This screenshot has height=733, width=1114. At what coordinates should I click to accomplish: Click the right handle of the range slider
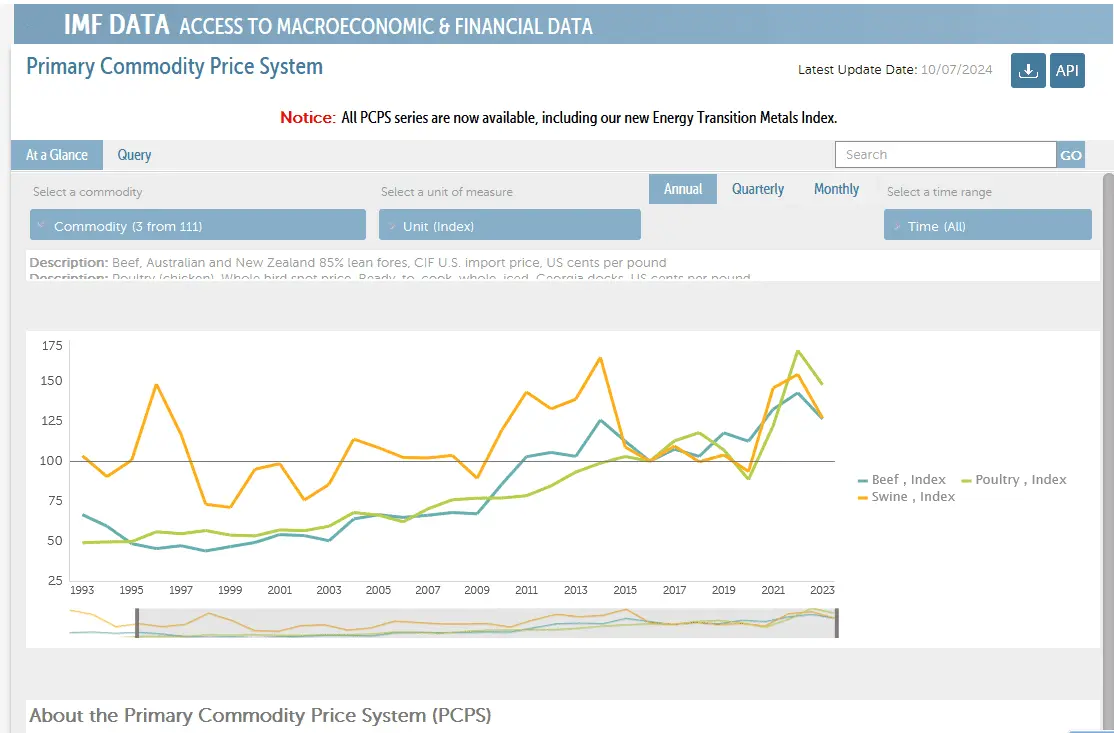835,622
